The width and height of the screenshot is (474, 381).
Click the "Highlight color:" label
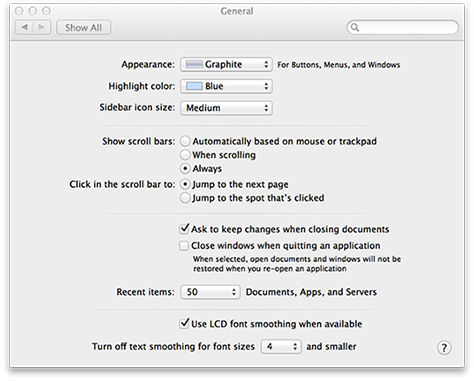(x=142, y=86)
